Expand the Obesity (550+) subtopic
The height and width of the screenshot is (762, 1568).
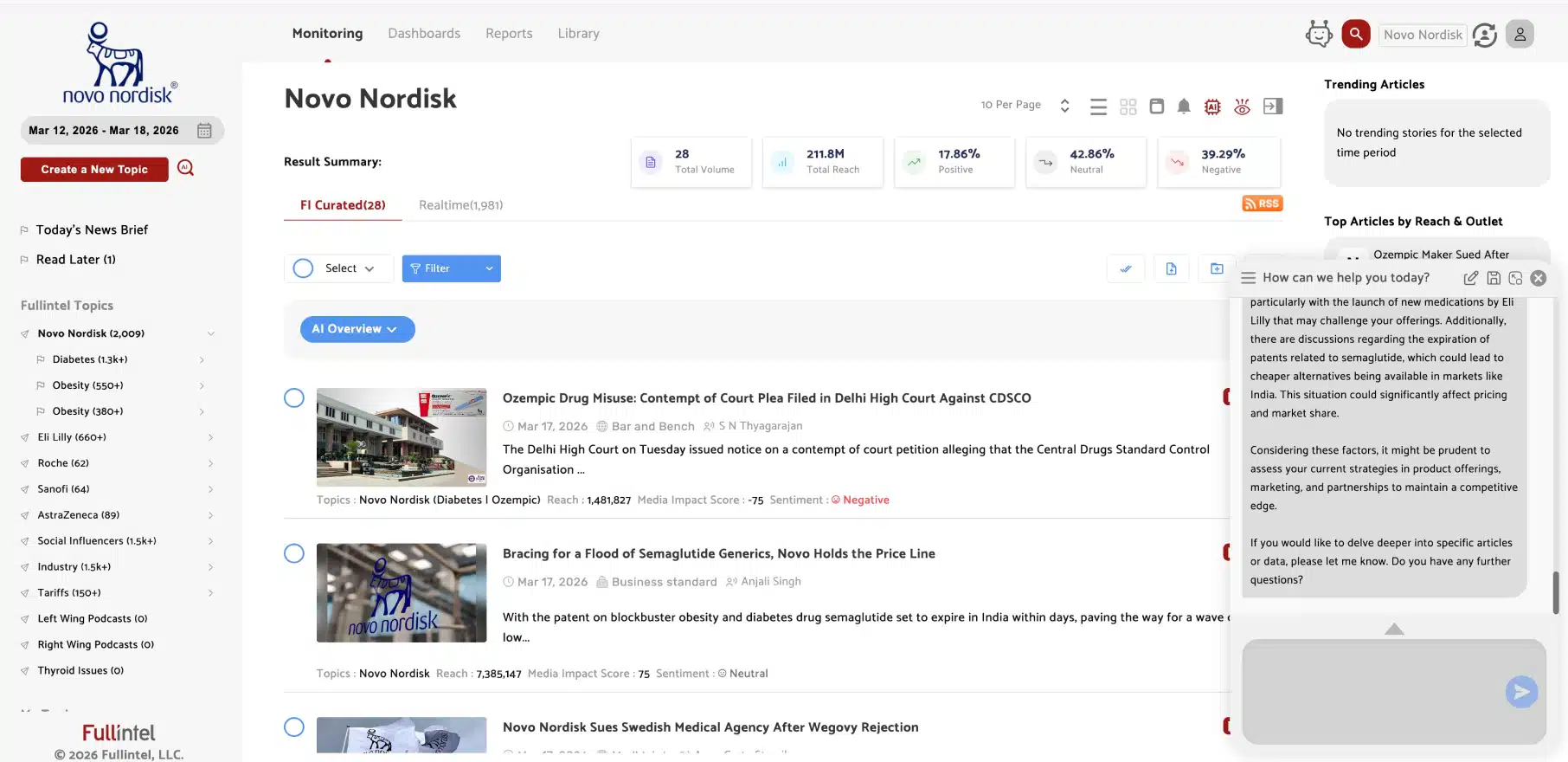click(202, 385)
